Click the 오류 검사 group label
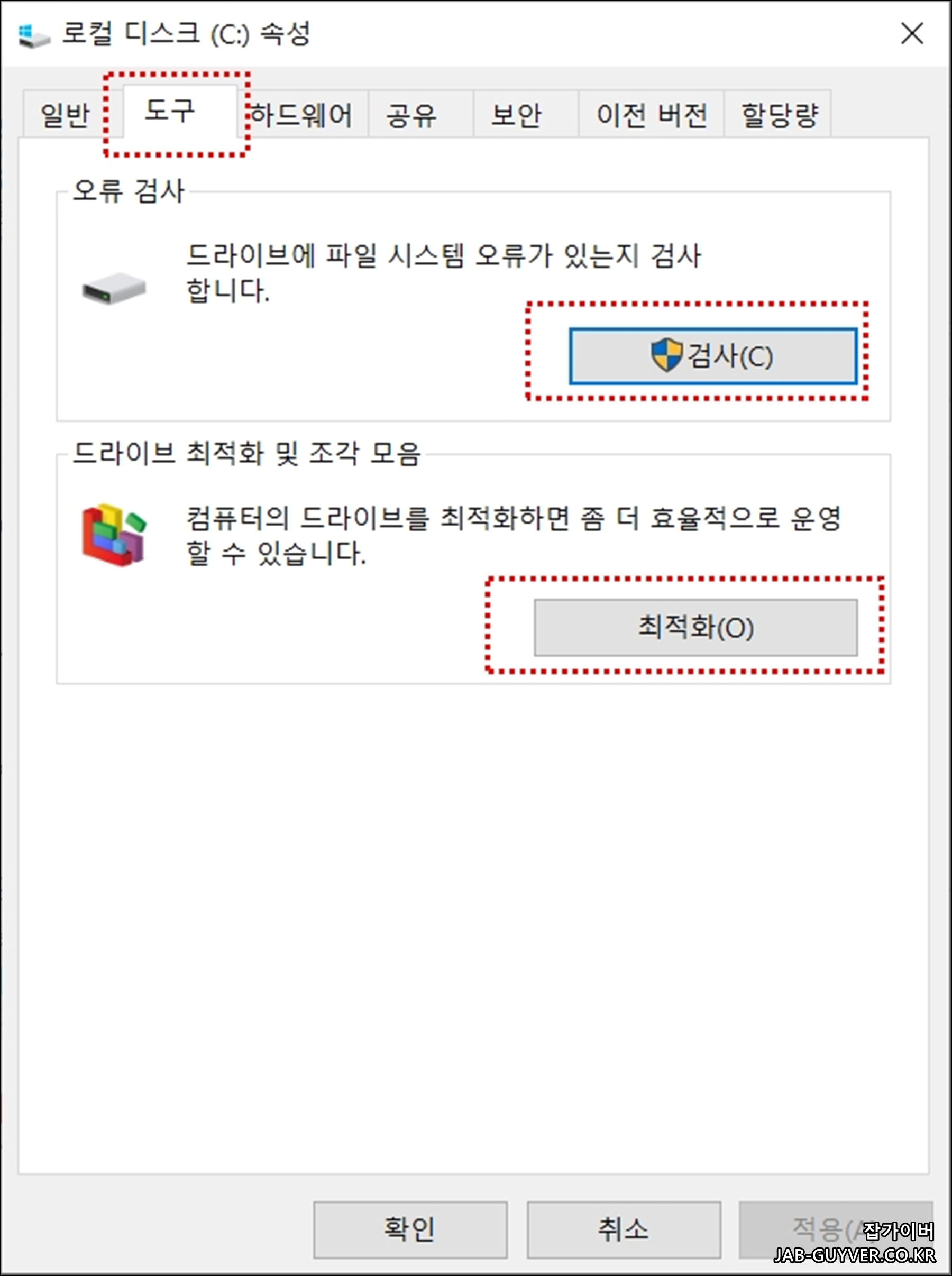Viewport: 952px width, 1276px height. [128, 191]
